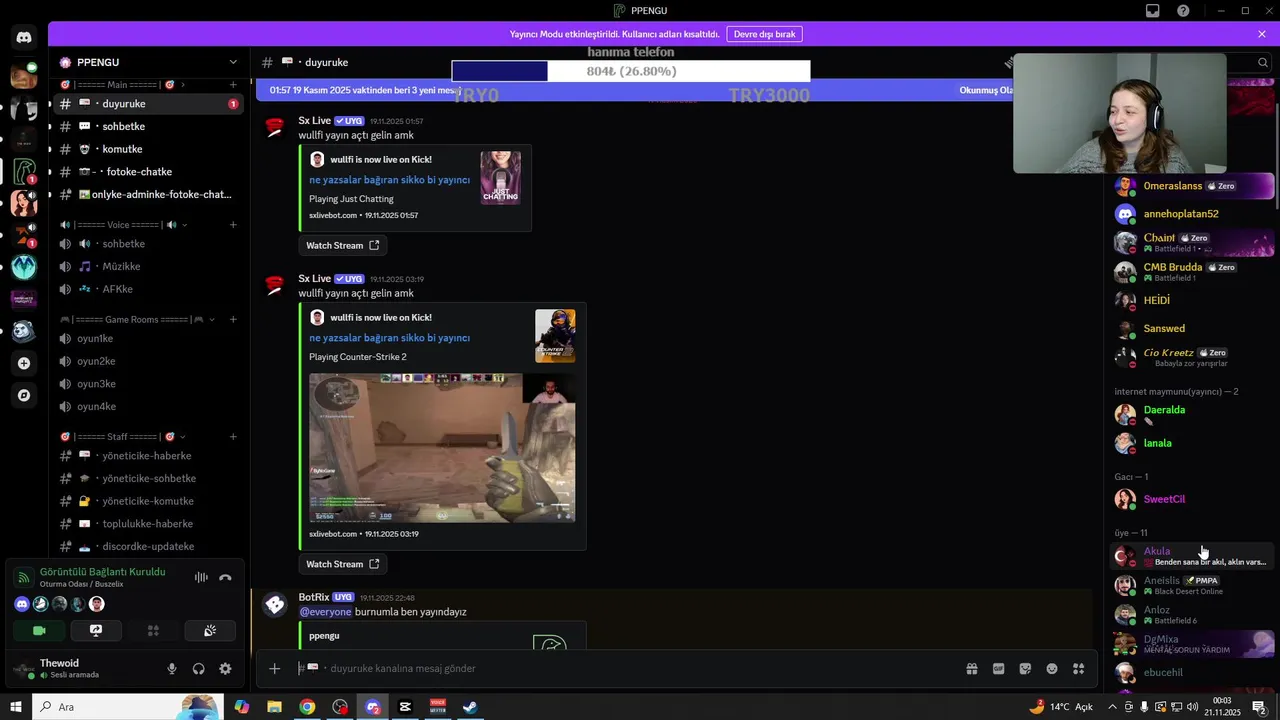This screenshot has height=720, width=1280.
Task: Open Google Chrome from the taskbar
Action: (307, 707)
